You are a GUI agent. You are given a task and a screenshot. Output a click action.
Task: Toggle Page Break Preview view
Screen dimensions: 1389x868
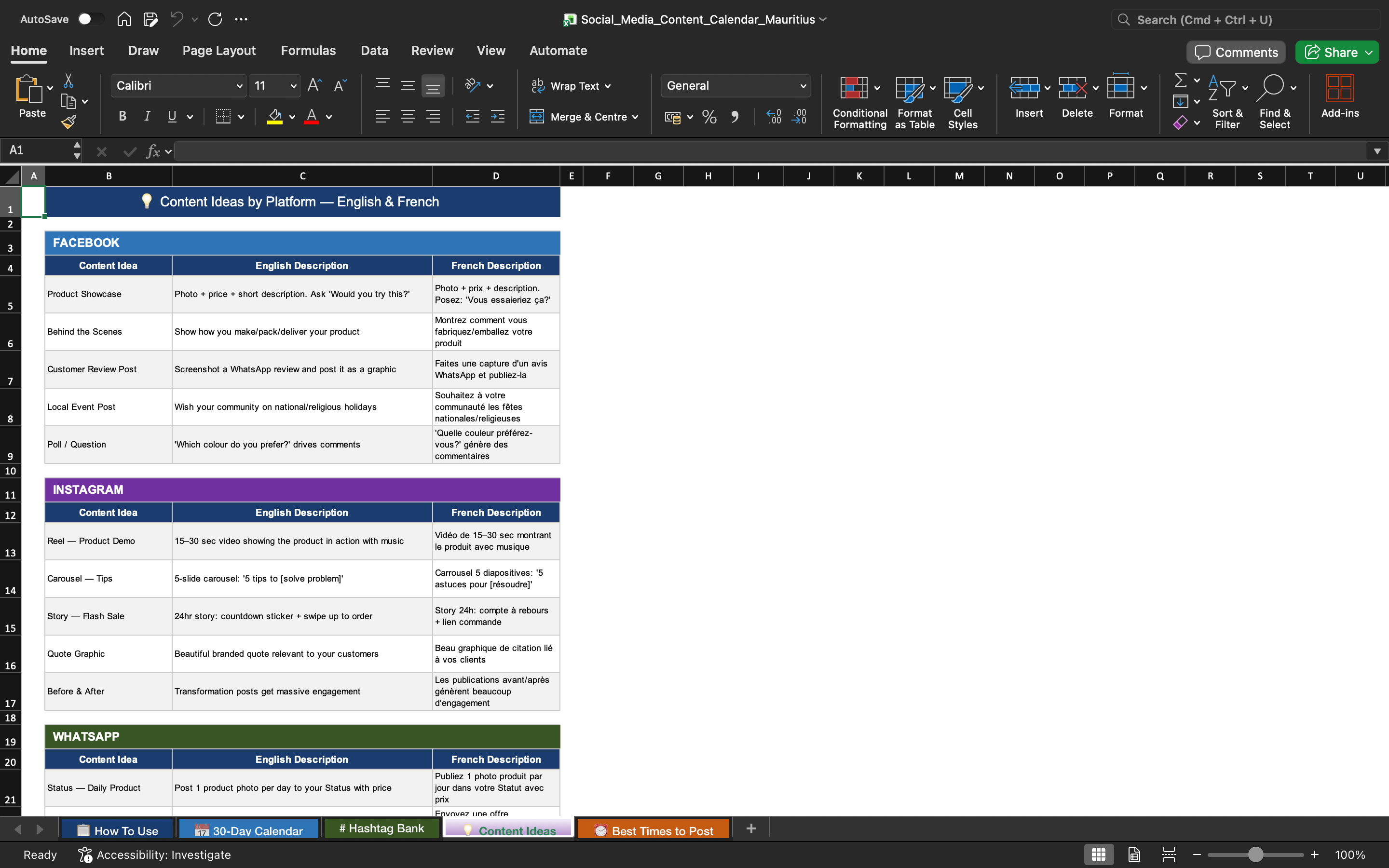[1169, 854]
